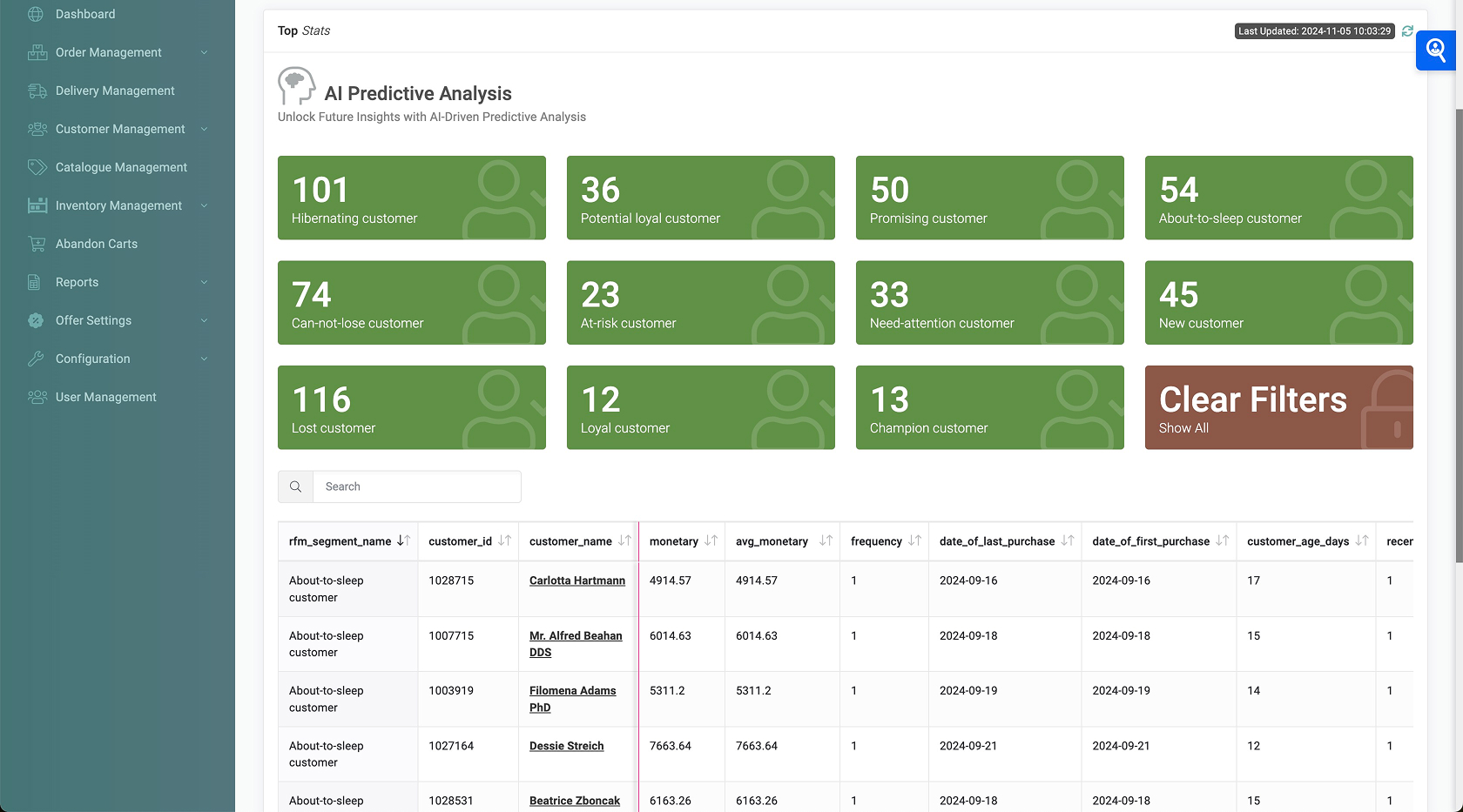This screenshot has height=812, width=1463.
Task: Click the Delivery Management truck icon
Action: click(x=37, y=91)
